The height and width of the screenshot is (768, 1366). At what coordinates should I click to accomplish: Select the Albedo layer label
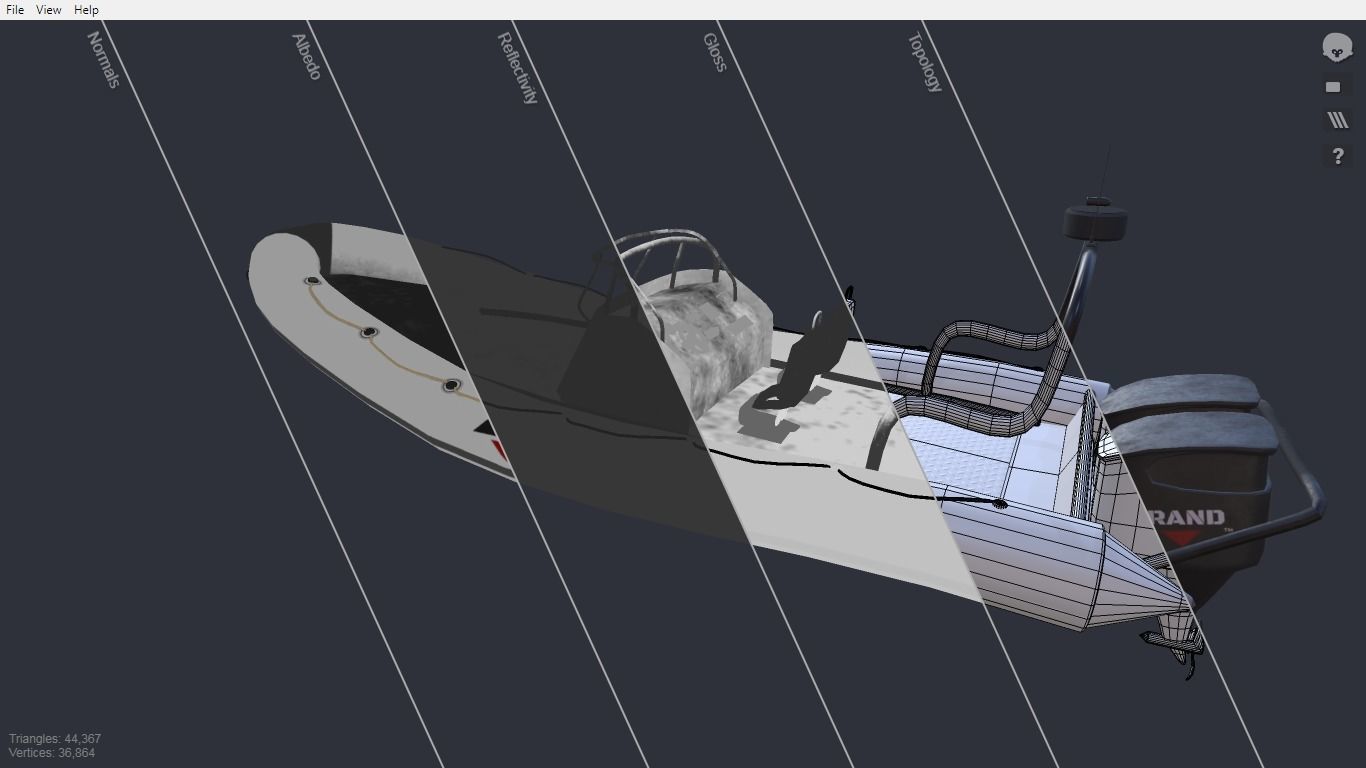(x=306, y=57)
